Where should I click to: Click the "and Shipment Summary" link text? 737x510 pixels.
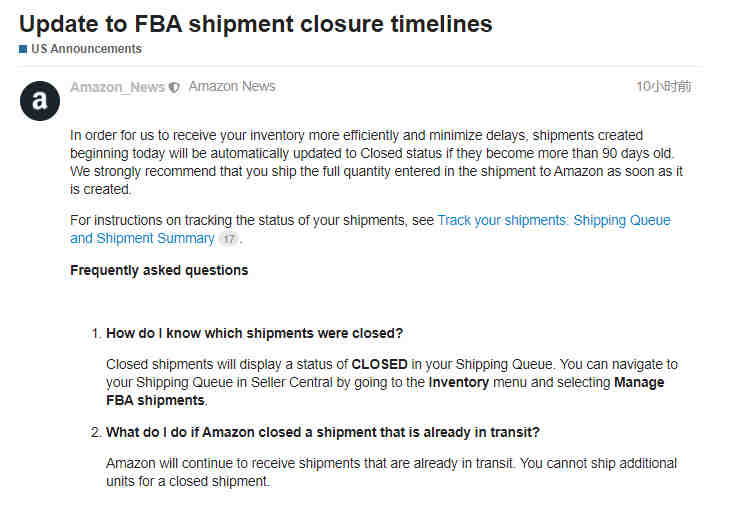click(142, 238)
